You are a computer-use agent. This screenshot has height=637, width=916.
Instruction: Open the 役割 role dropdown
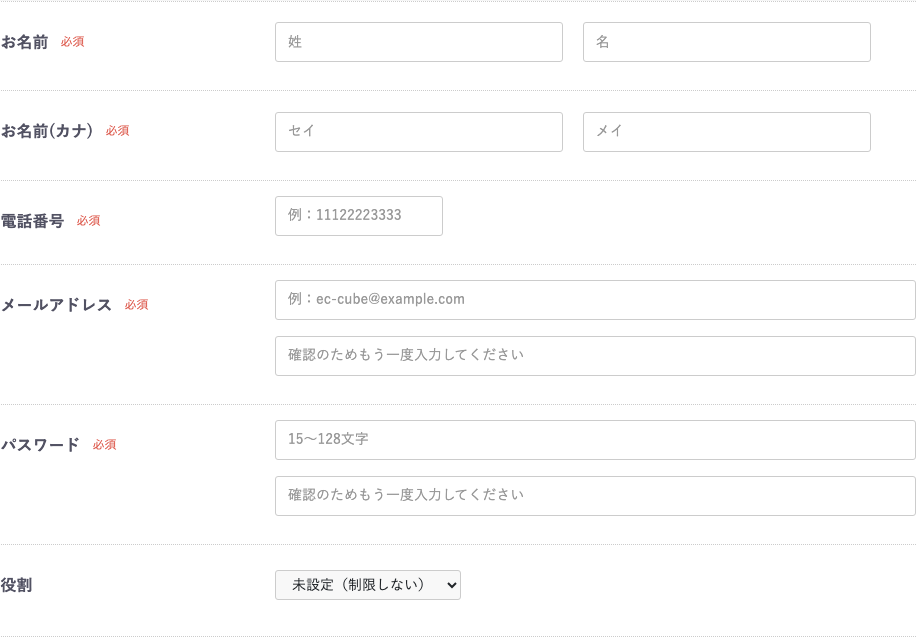(367, 585)
